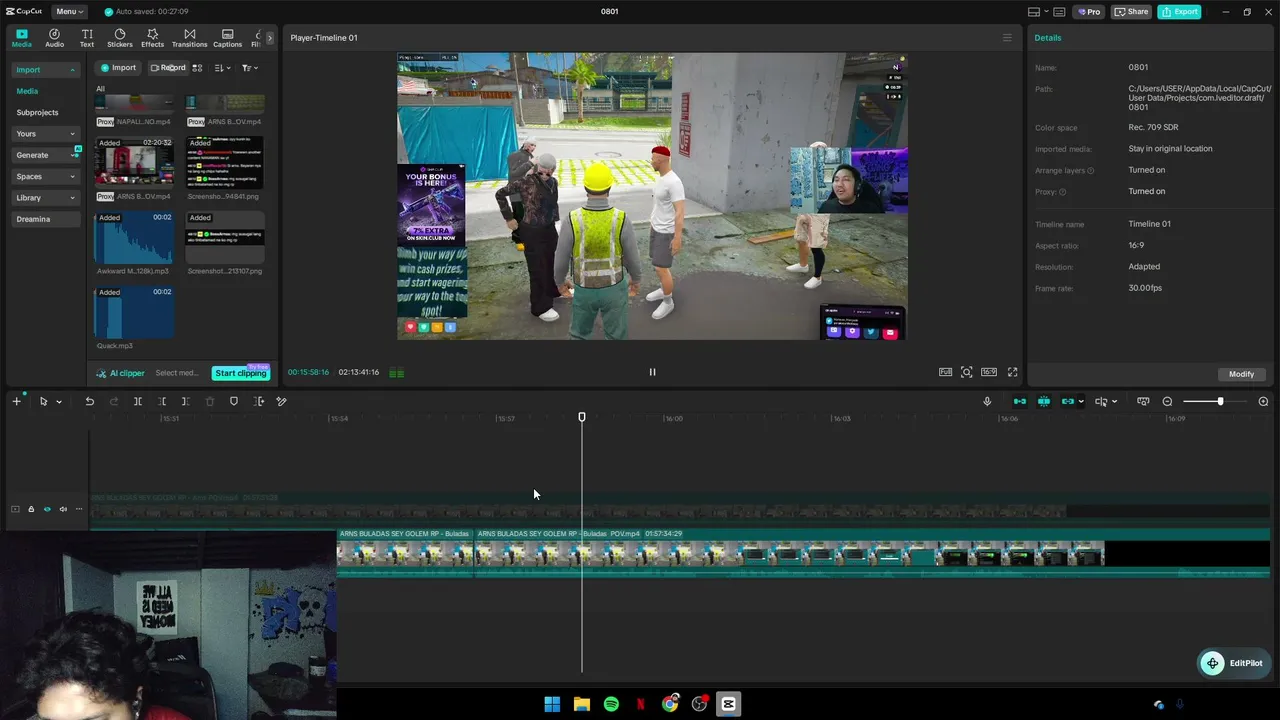Open the AI clipper tool
This screenshot has width=1280, height=720.
click(x=121, y=373)
